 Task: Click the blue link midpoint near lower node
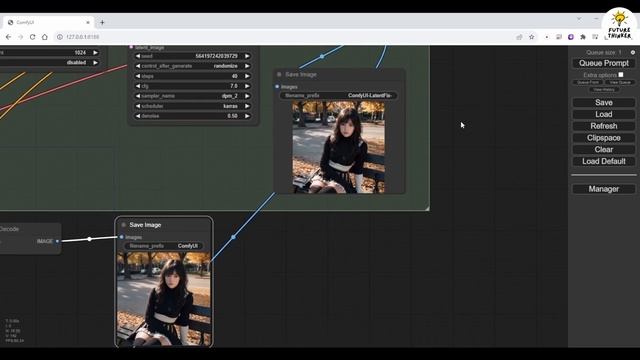coord(233,237)
